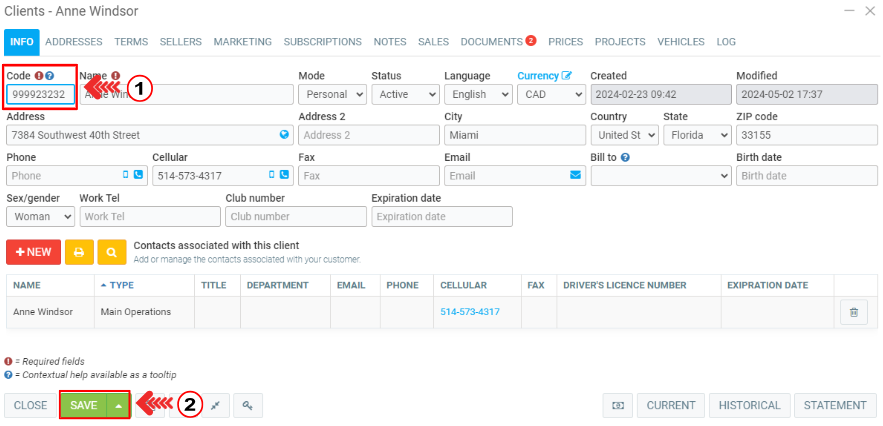Viewport: 883px width, 426px height.
Task: Click the globe icon in Address field
Action: 283,135
